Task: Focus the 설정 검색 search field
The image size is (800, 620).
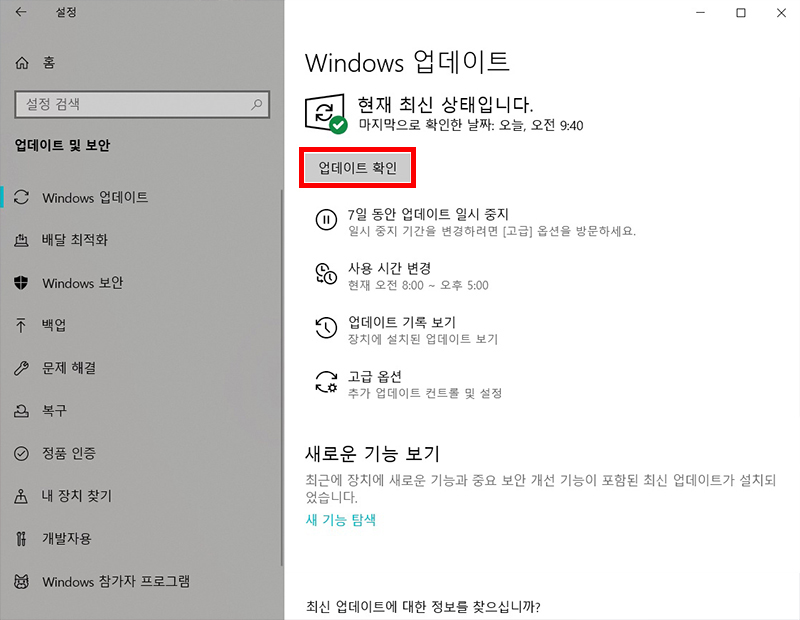Action: click(142, 105)
